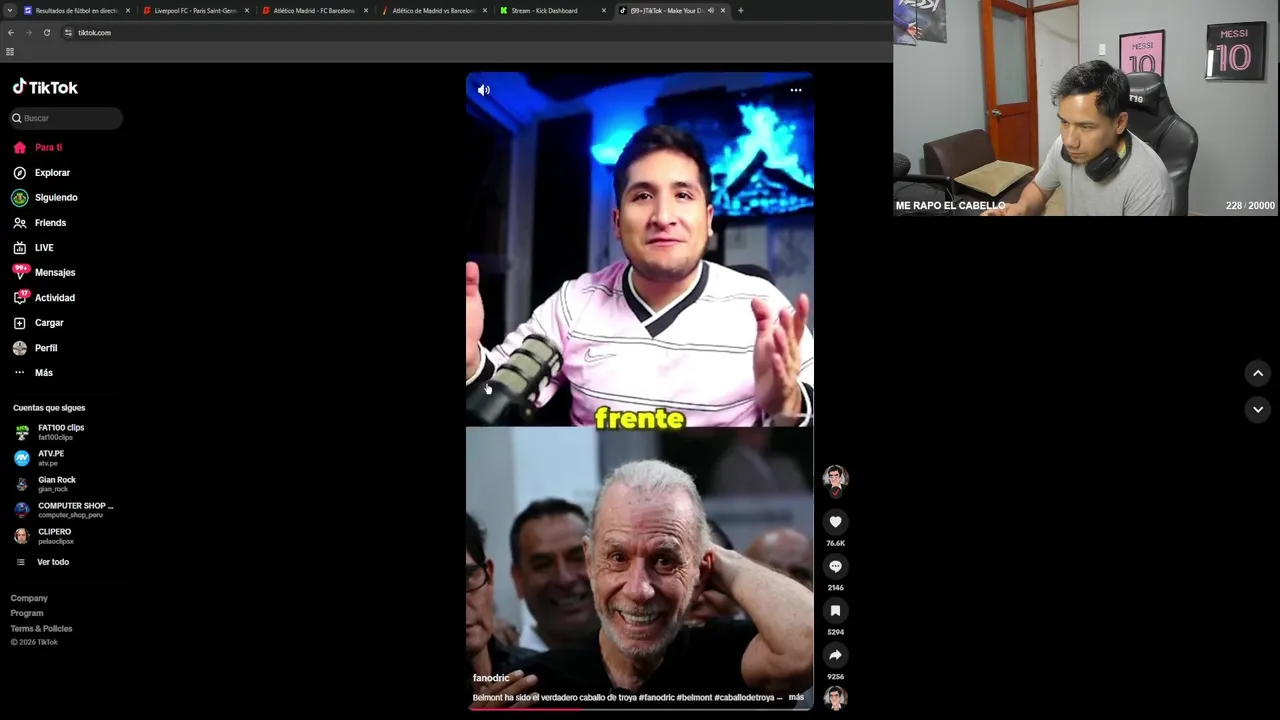
Task: Open the comments on the video
Action: [835, 566]
